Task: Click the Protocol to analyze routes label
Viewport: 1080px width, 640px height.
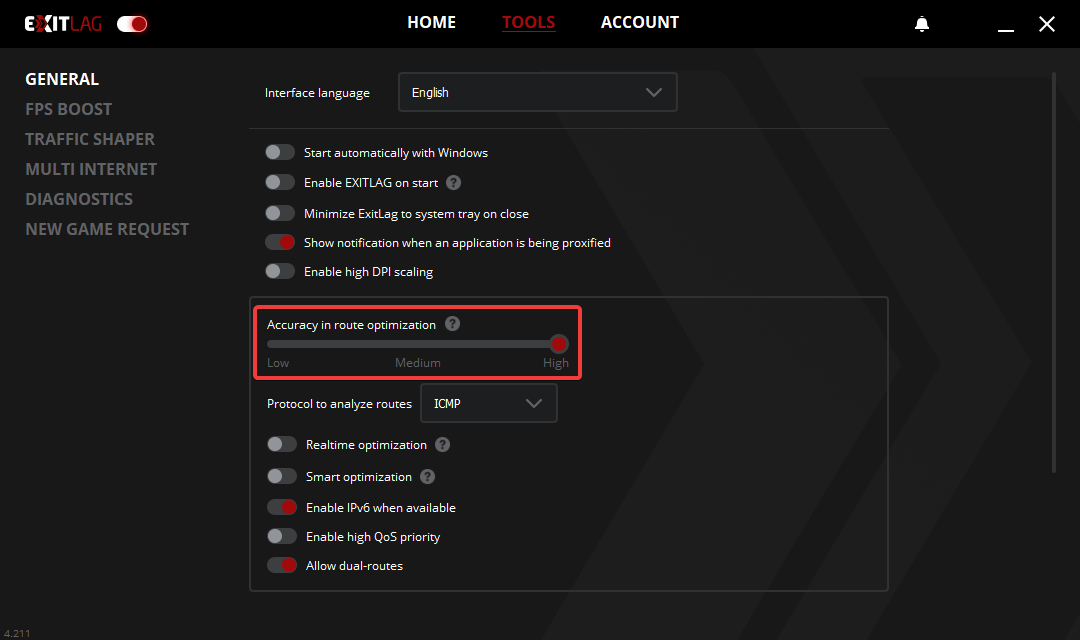Action: [x=339, y=404]
